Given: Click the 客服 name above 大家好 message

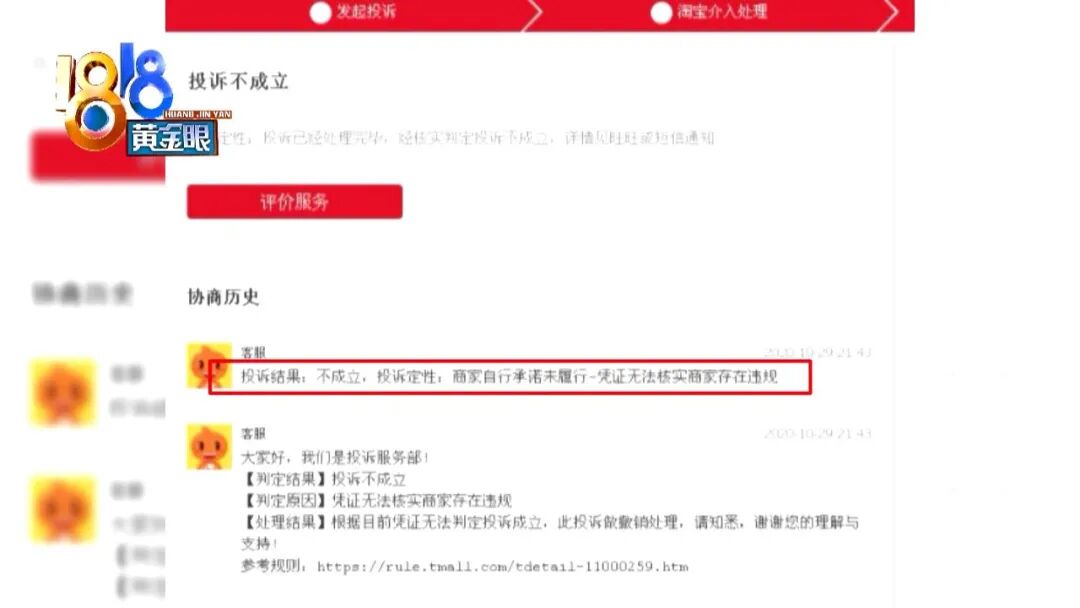Looking at the screenshot, I should click(253, 433).
